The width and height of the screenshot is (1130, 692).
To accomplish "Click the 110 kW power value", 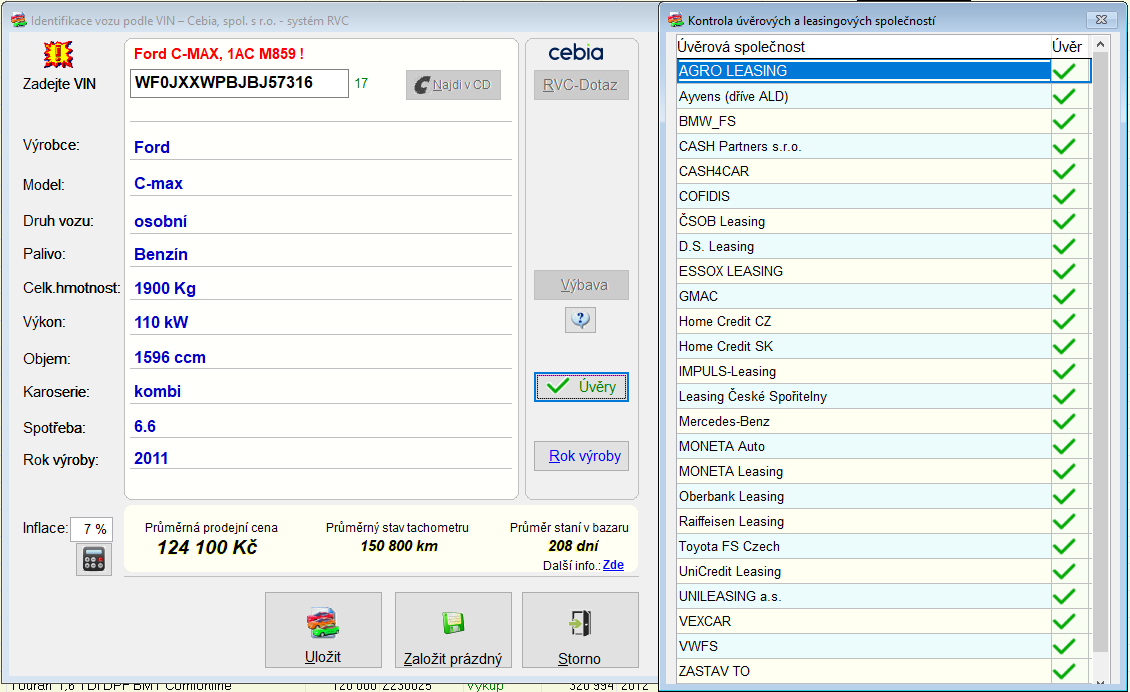I will click(x=161, y=322).
